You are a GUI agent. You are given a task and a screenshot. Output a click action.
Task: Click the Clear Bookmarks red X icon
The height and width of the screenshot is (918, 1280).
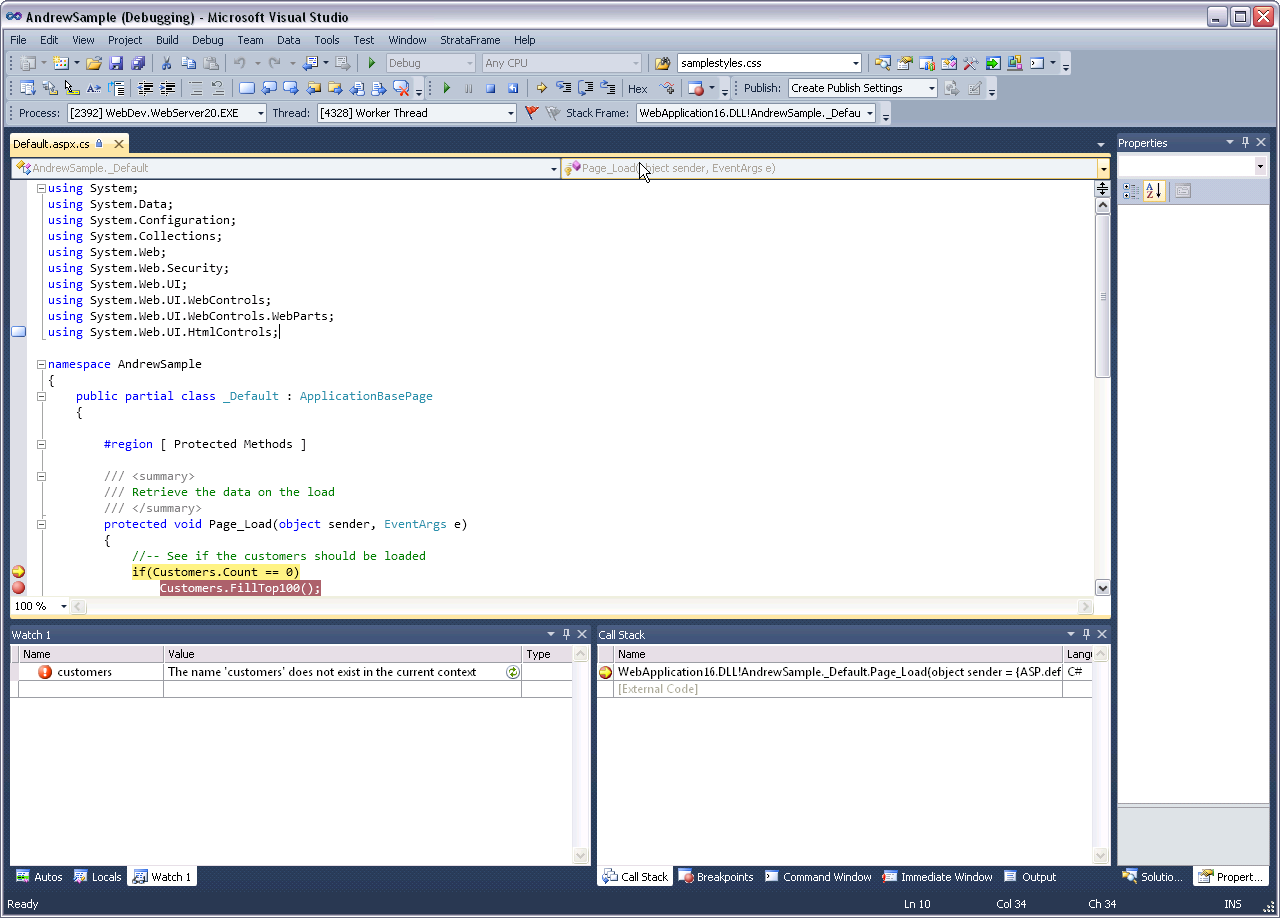click(x=401, y=88)
